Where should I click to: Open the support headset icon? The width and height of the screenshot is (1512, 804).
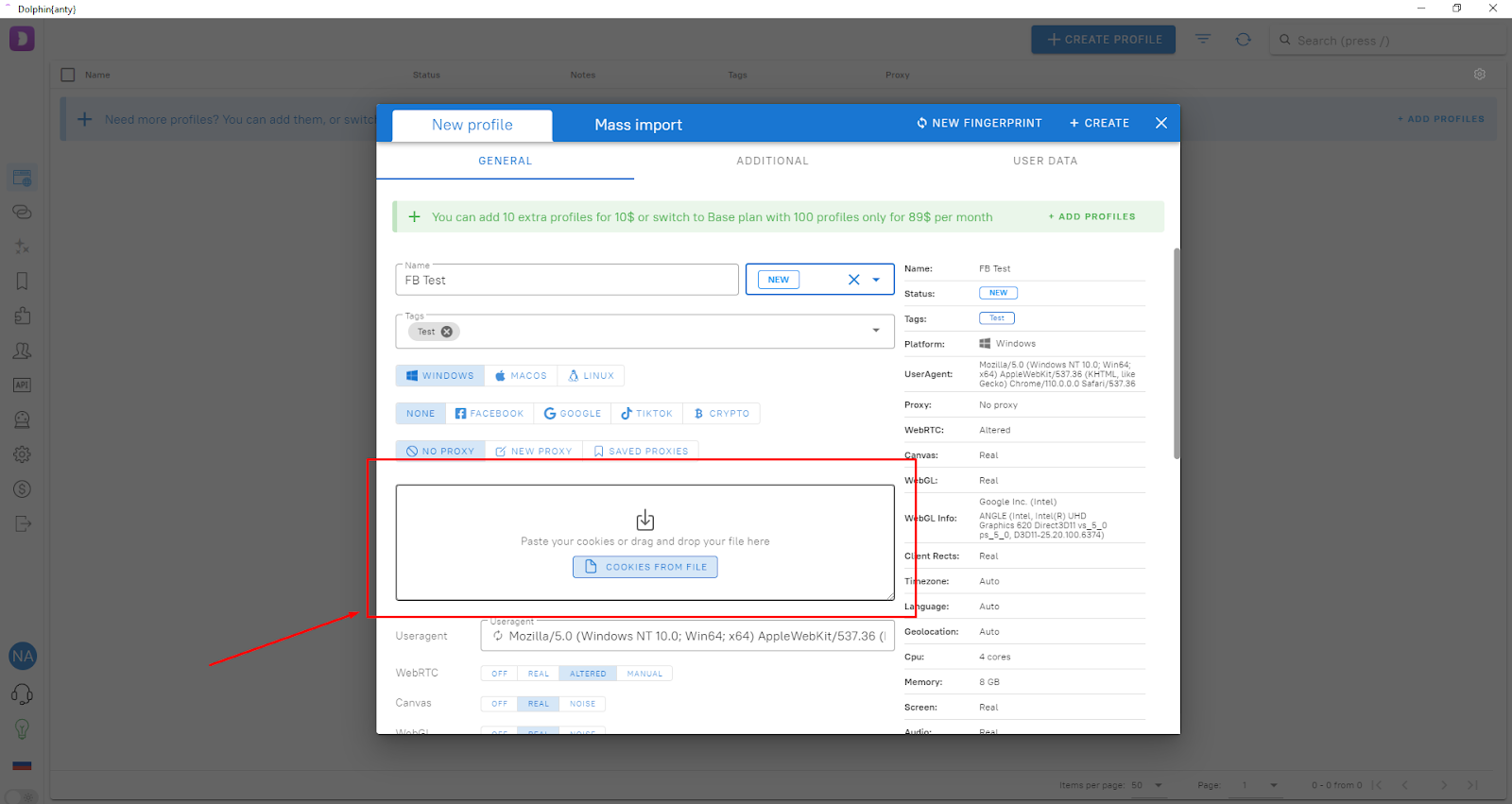click(22, 694)
